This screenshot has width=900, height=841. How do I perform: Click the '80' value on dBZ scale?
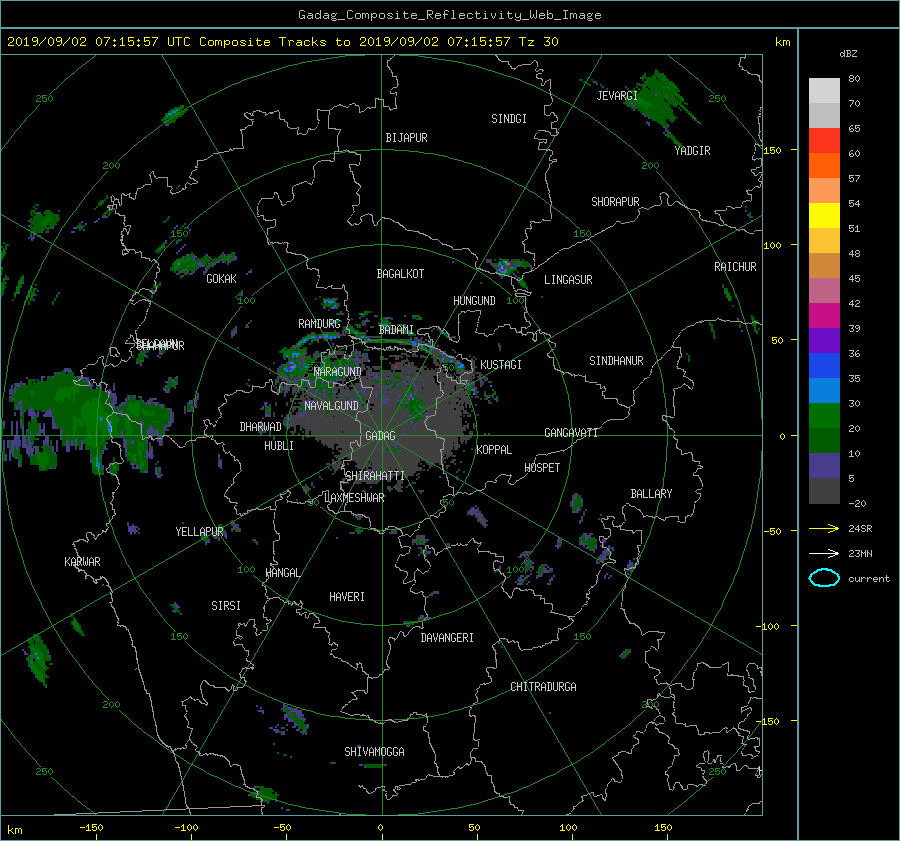click(x=854, y=79)
